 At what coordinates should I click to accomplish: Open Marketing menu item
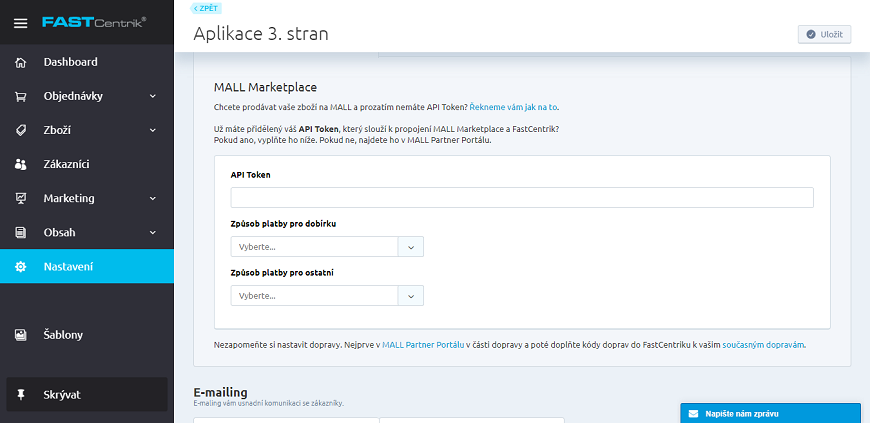click(87, 199)
